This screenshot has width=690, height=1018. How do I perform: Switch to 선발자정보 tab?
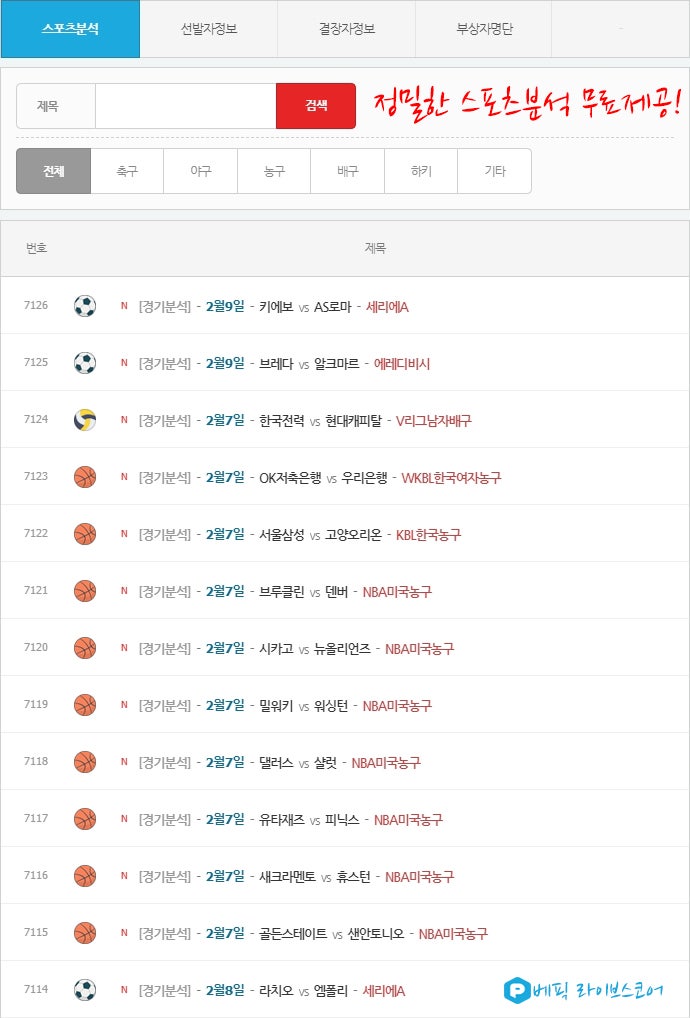click(x=209, y=29)
